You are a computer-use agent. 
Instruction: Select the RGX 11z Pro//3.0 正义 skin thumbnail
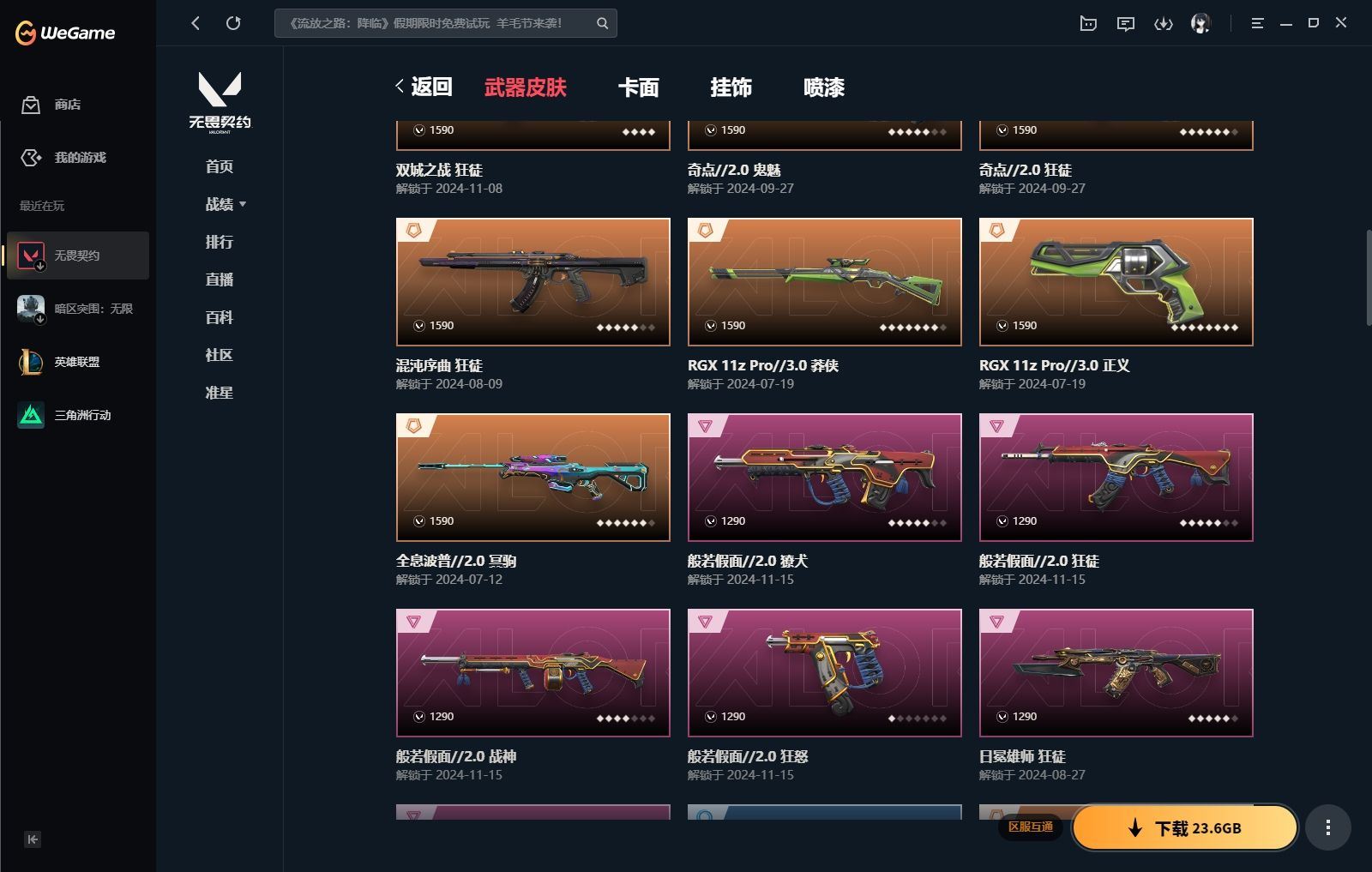[x=1116, y=281]
